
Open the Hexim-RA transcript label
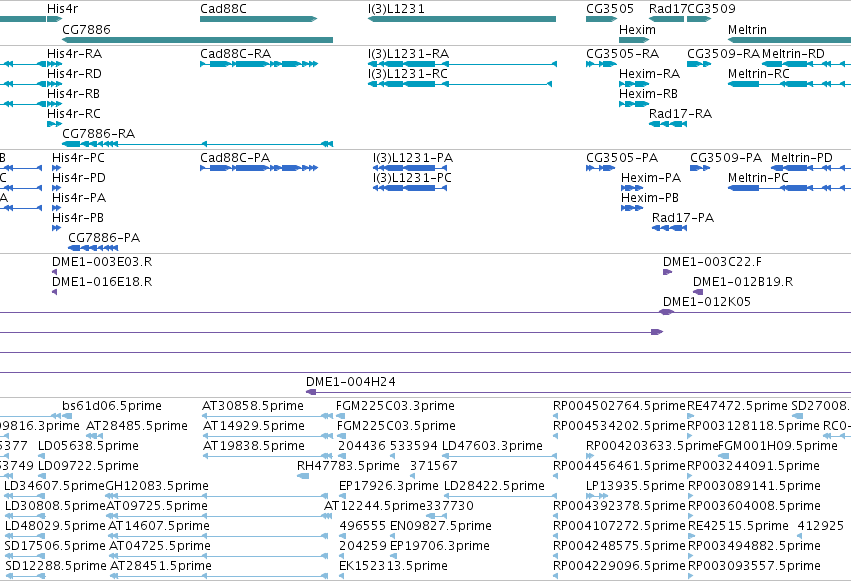coord(649,74)
